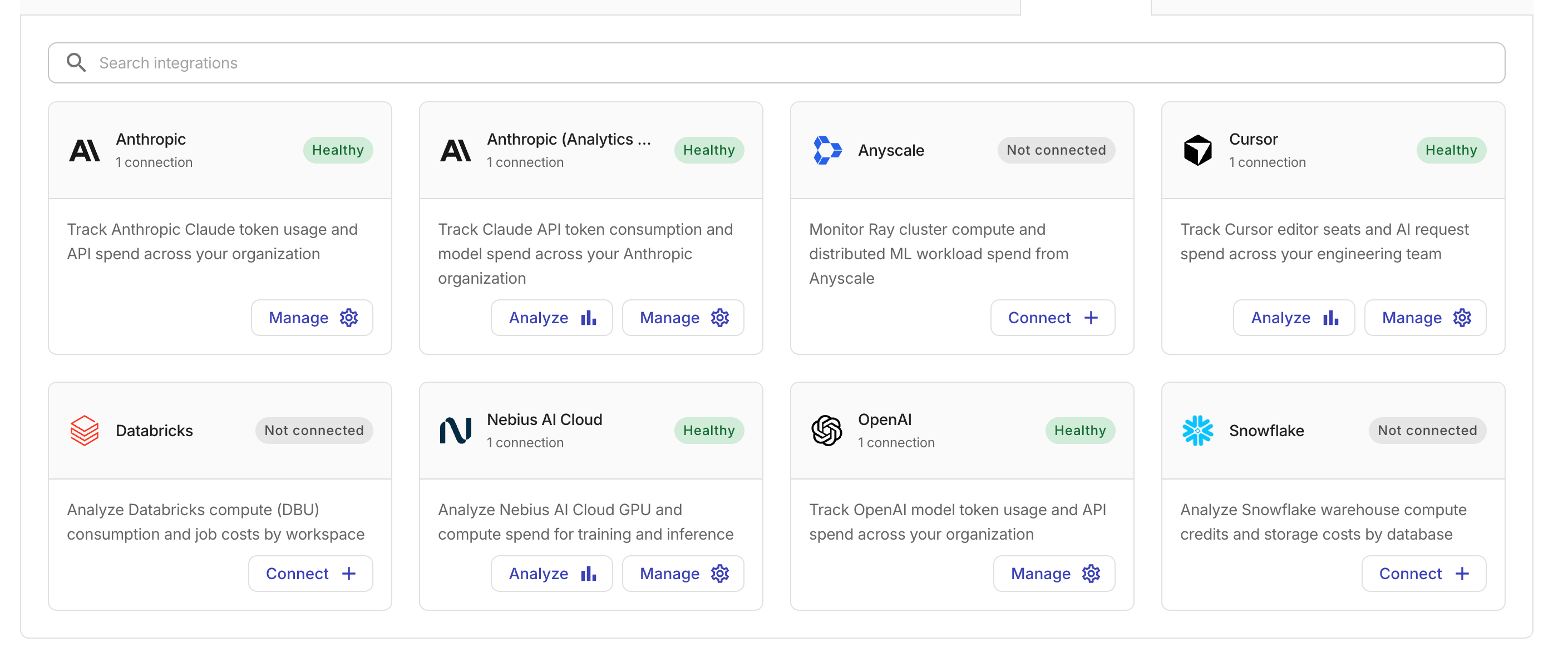Click the Cursor card title
Image resolution: width=1568 pixels, height=652 pixels.
pos(1253,139)
